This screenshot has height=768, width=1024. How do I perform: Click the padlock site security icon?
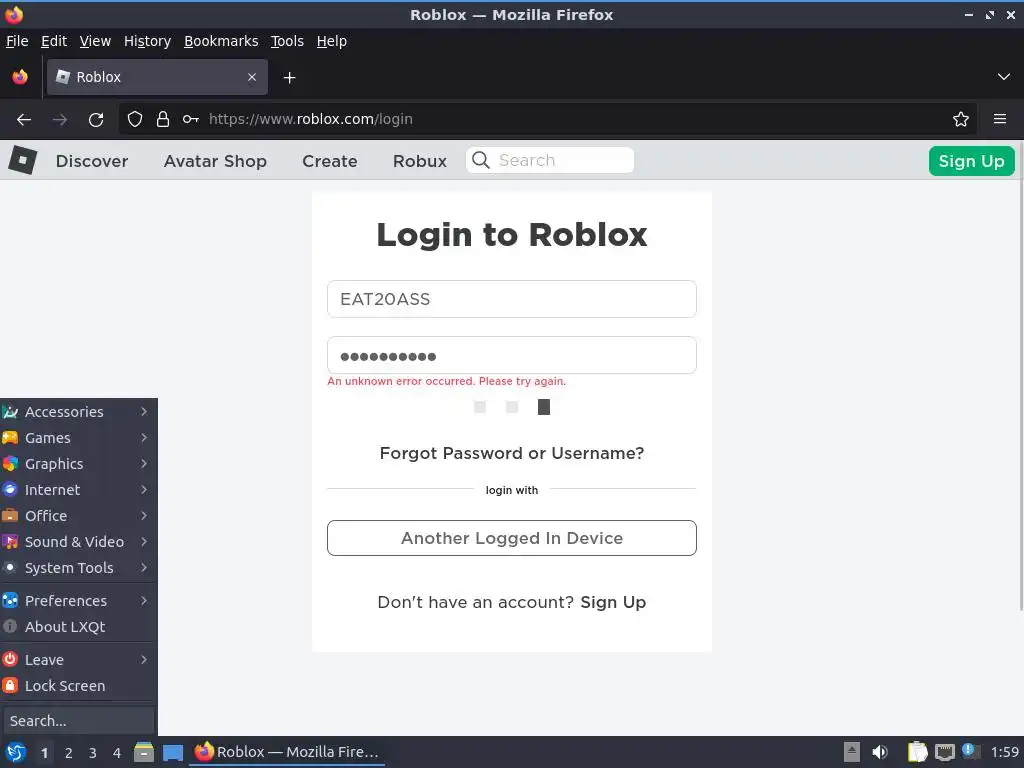[x=163, y=120]
